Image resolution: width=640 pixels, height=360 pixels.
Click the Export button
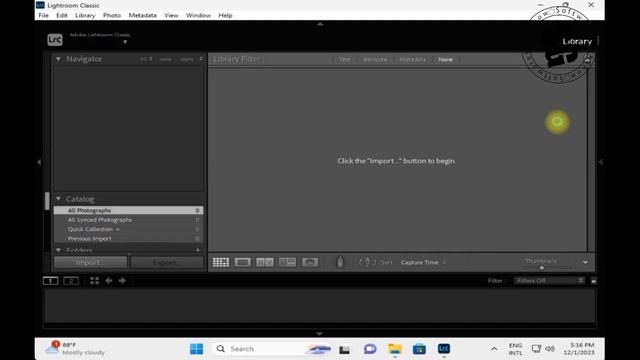click(x=167, y=262)
